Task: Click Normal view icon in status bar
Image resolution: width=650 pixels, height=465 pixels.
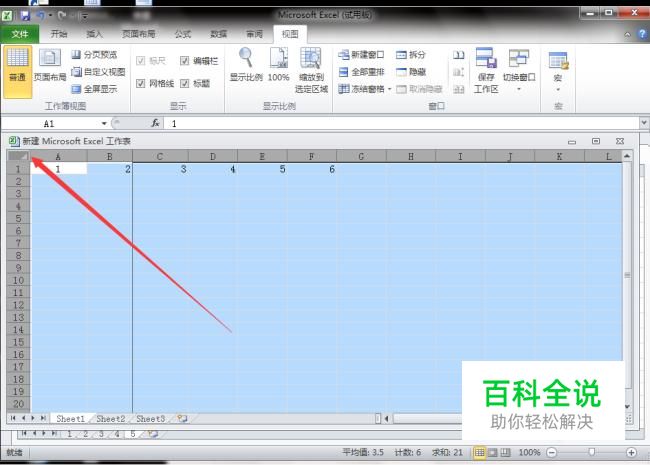Action: click(x=480, y=452)
